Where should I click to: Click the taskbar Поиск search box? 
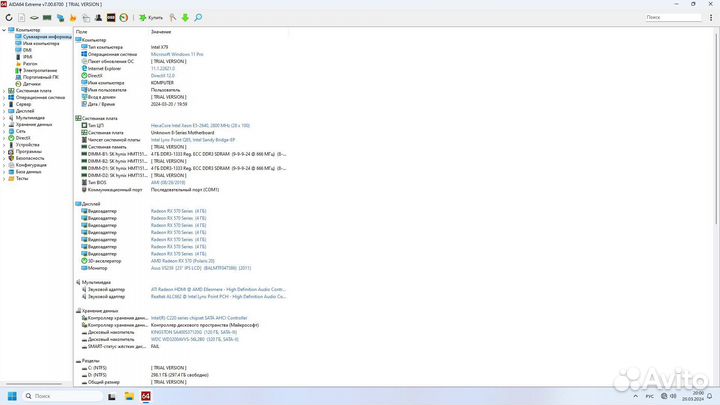(x=62, y=396)
